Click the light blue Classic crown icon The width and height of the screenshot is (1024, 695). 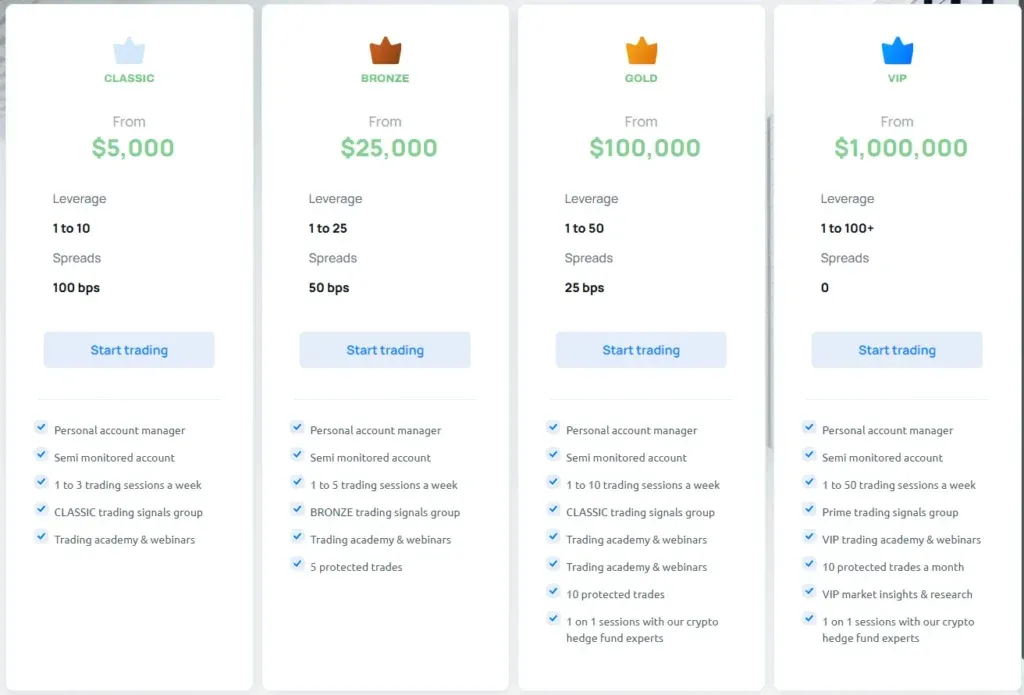click(129, 51)
